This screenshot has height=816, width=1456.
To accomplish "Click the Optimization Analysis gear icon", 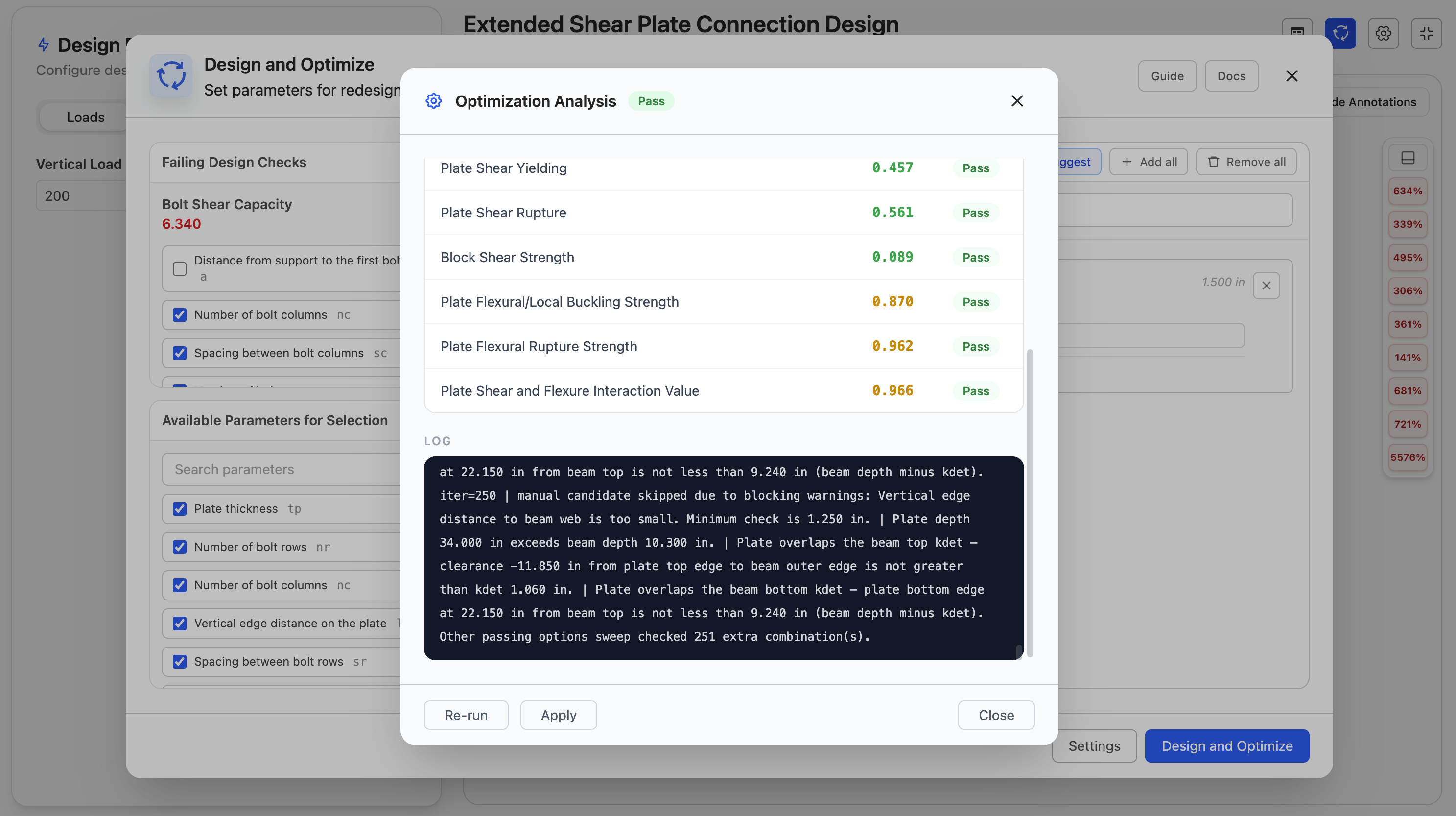I will [x=434, y=101].
